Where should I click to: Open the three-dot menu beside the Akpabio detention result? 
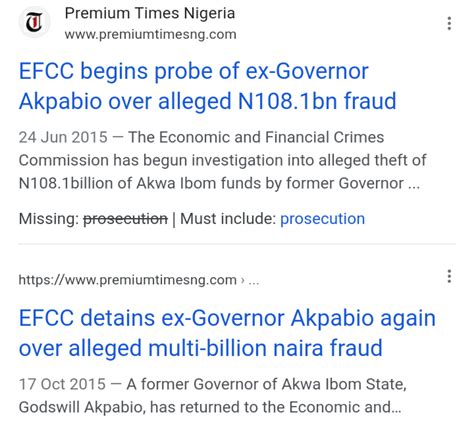[x=449, y=276]
